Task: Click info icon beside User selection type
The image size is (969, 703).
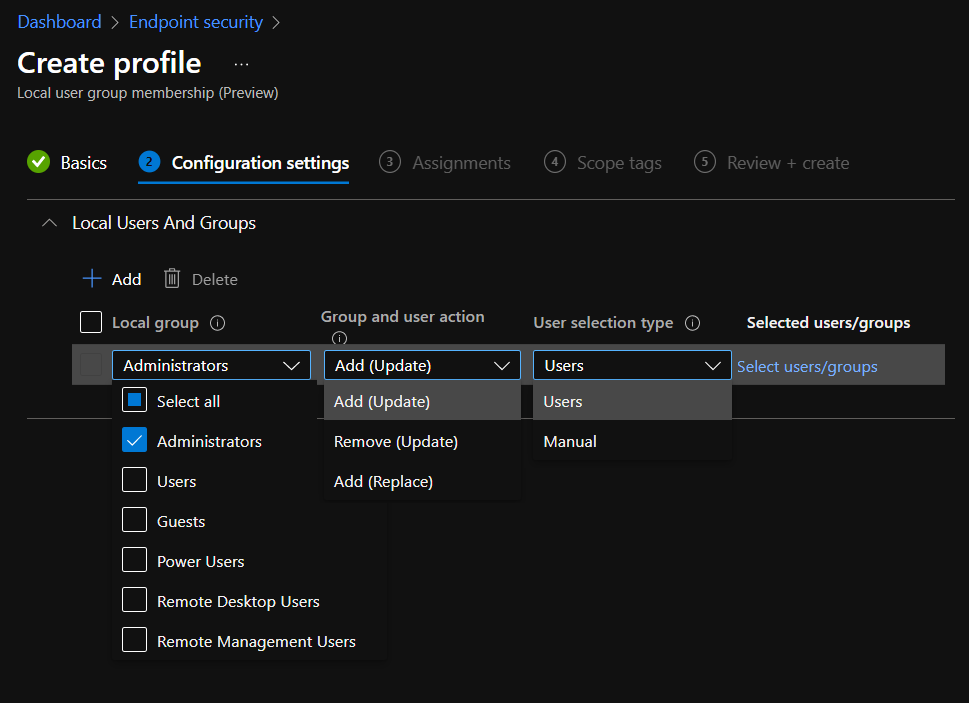Action: tap(692, 323)
